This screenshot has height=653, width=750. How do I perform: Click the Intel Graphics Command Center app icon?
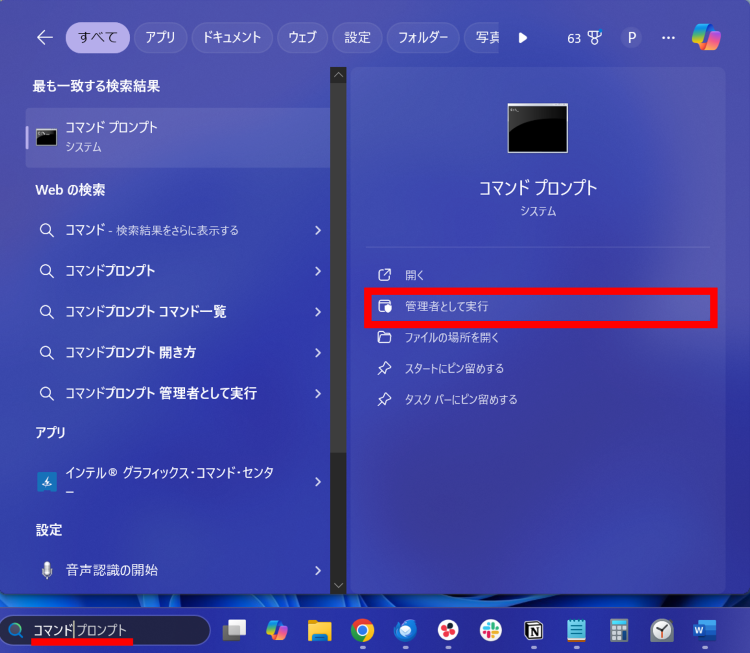47,482
